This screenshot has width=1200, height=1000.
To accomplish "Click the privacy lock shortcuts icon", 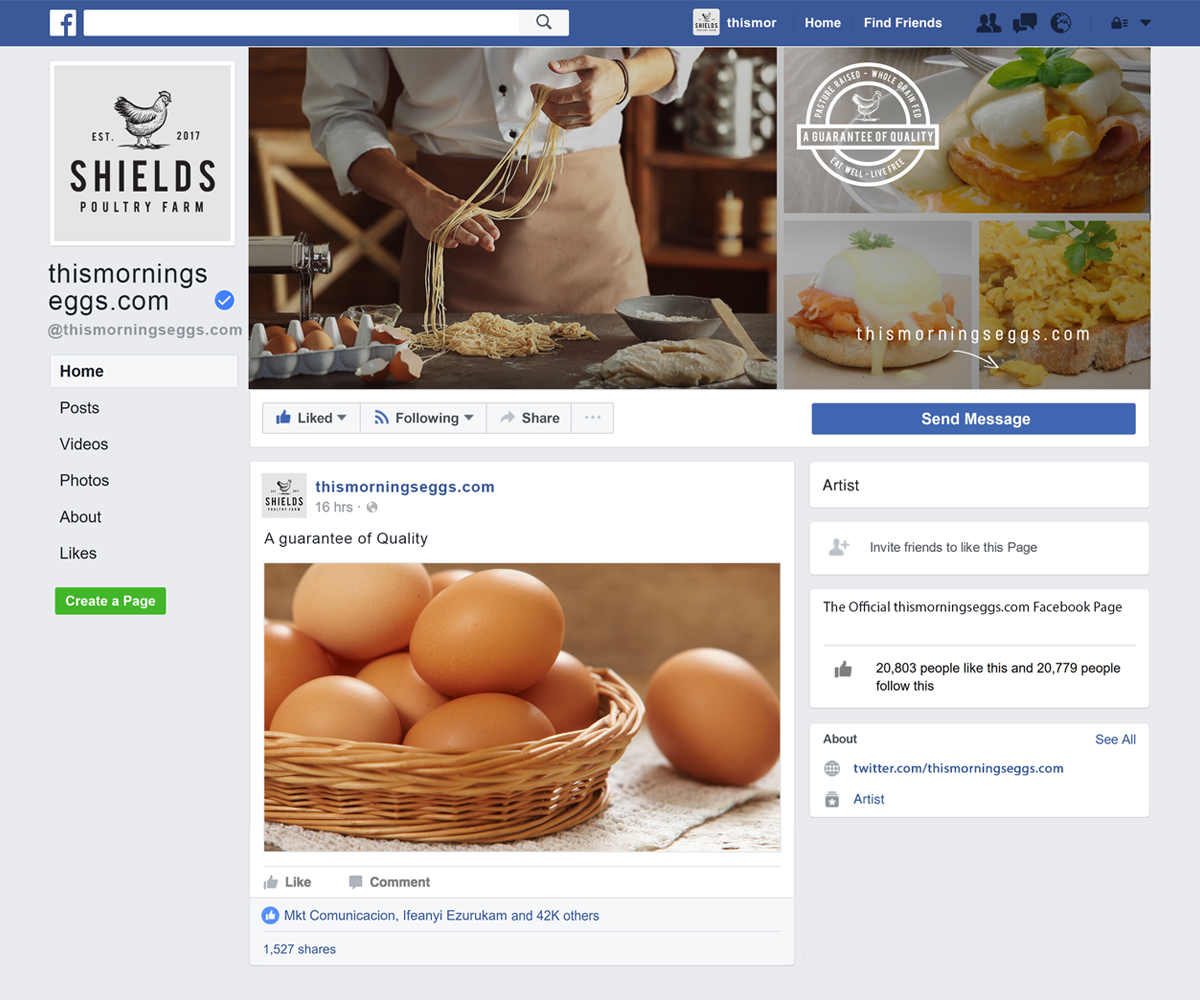I will click(1120, 23).
